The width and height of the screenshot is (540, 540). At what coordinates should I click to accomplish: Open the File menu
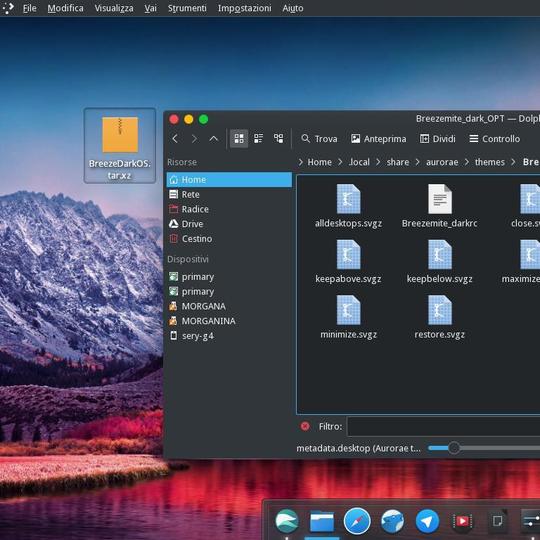point(29,8)
